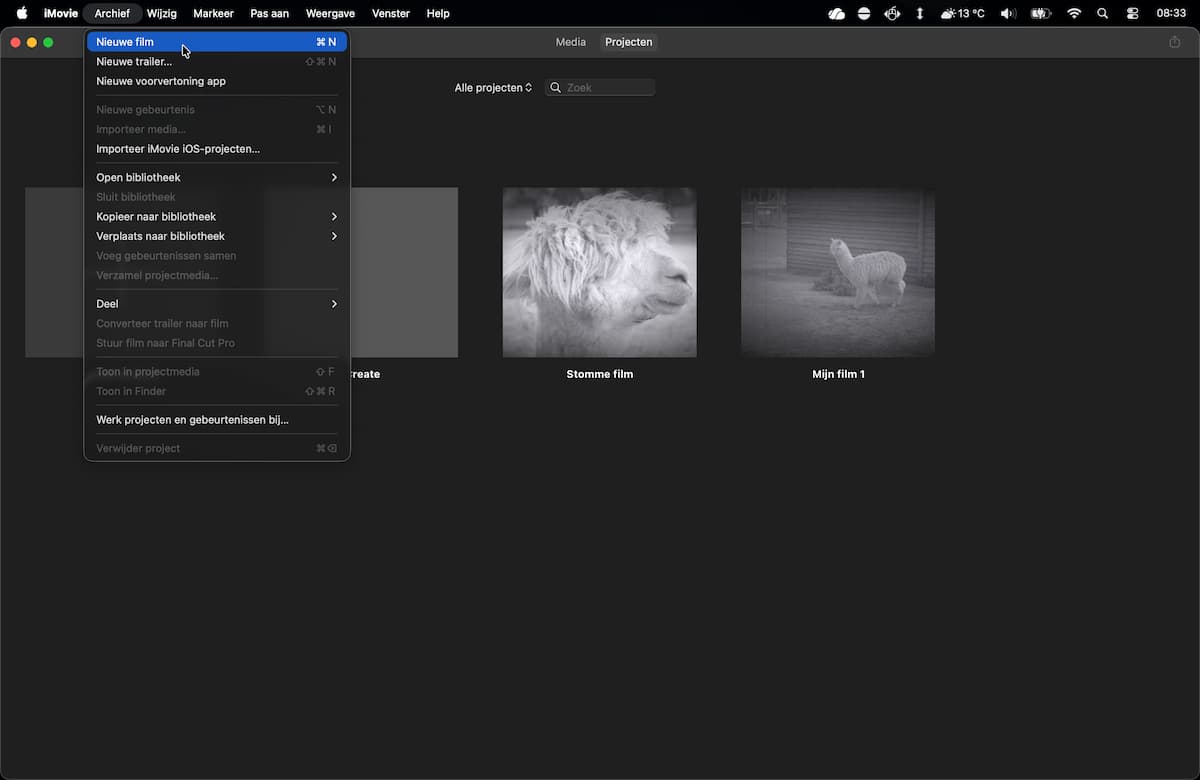Switch to the Projecten tab
1200x780 pixels.
pos(629,42)
